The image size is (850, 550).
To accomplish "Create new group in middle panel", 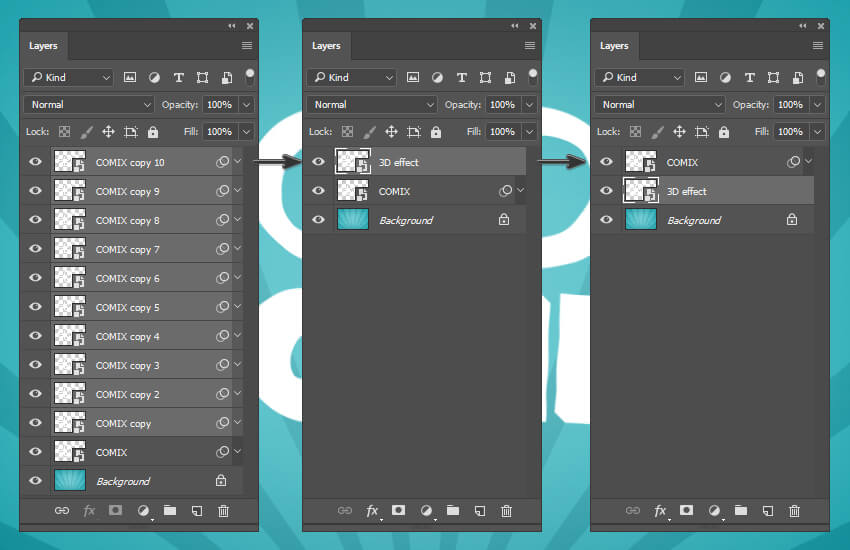I will [x=453, y=510].
